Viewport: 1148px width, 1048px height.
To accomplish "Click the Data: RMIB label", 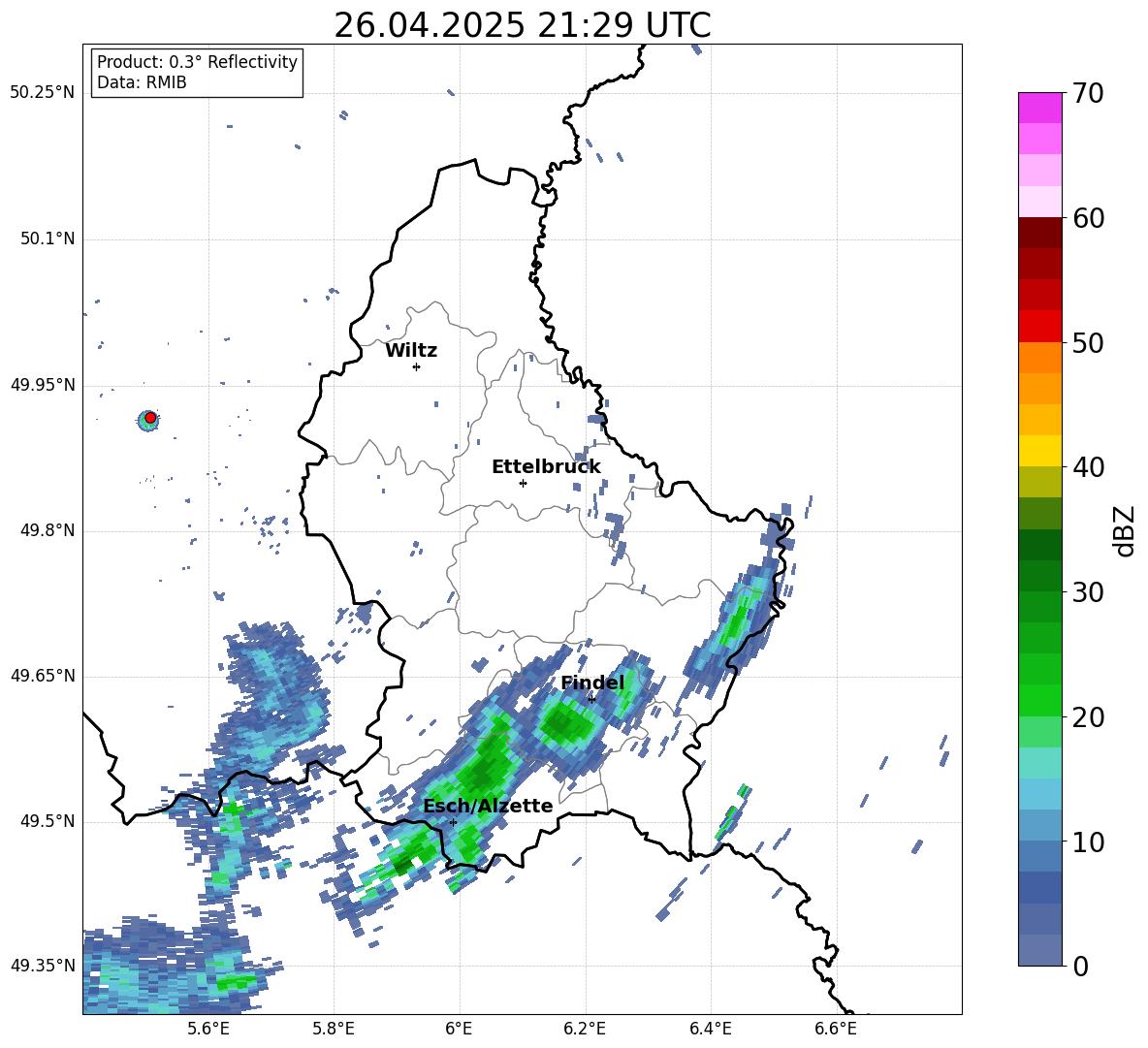I will click(x=142, y=82).
